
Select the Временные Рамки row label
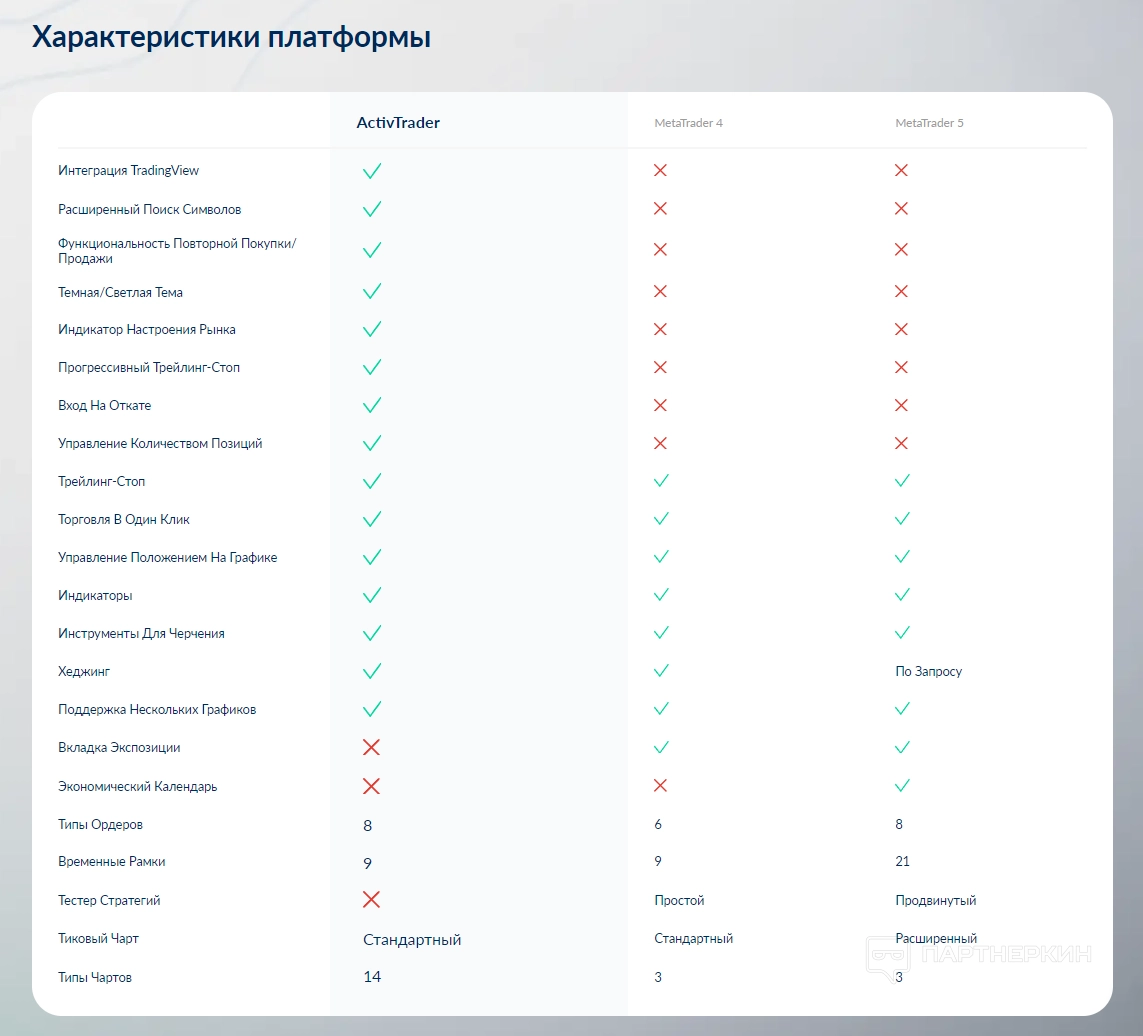click(x=112, y=862)
